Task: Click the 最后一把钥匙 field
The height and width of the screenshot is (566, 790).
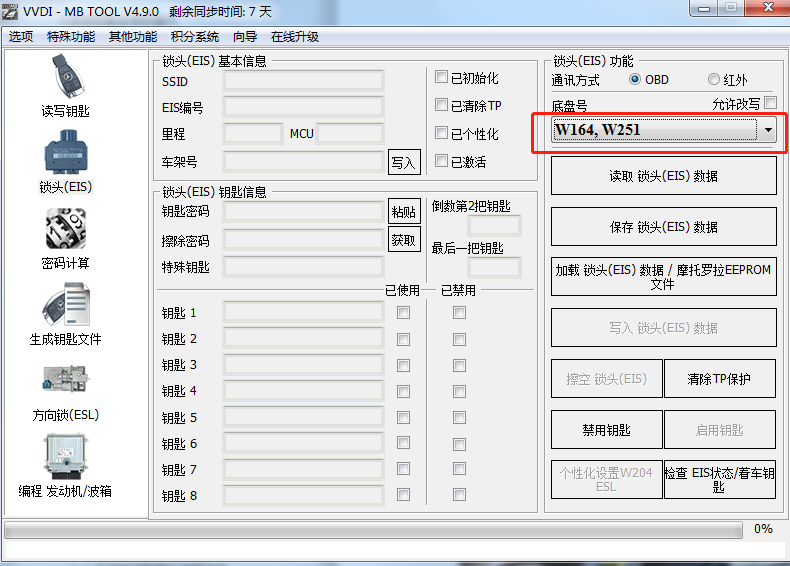Action: point(494,267)
